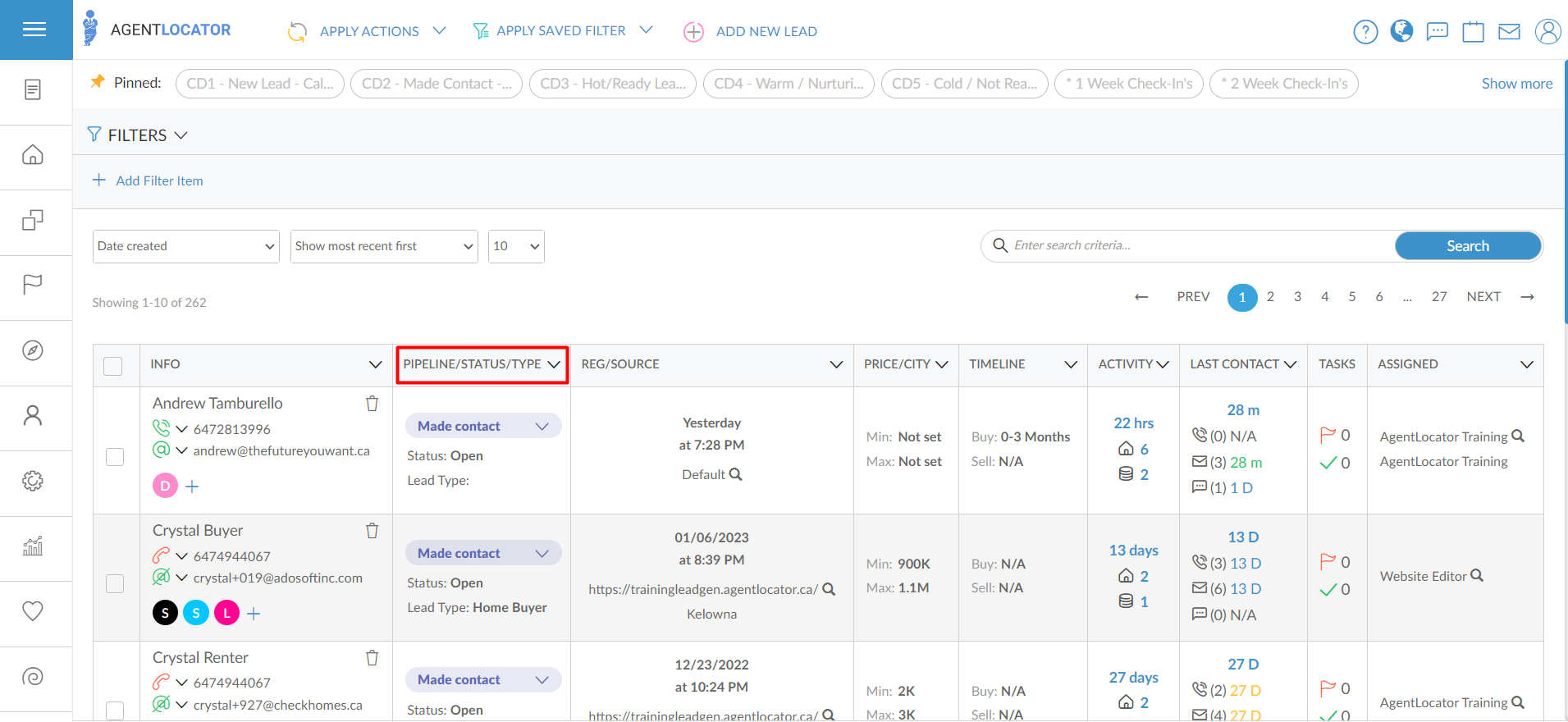Delete Crystal Buyer lead via trash icon

click(x=372, y=531)
